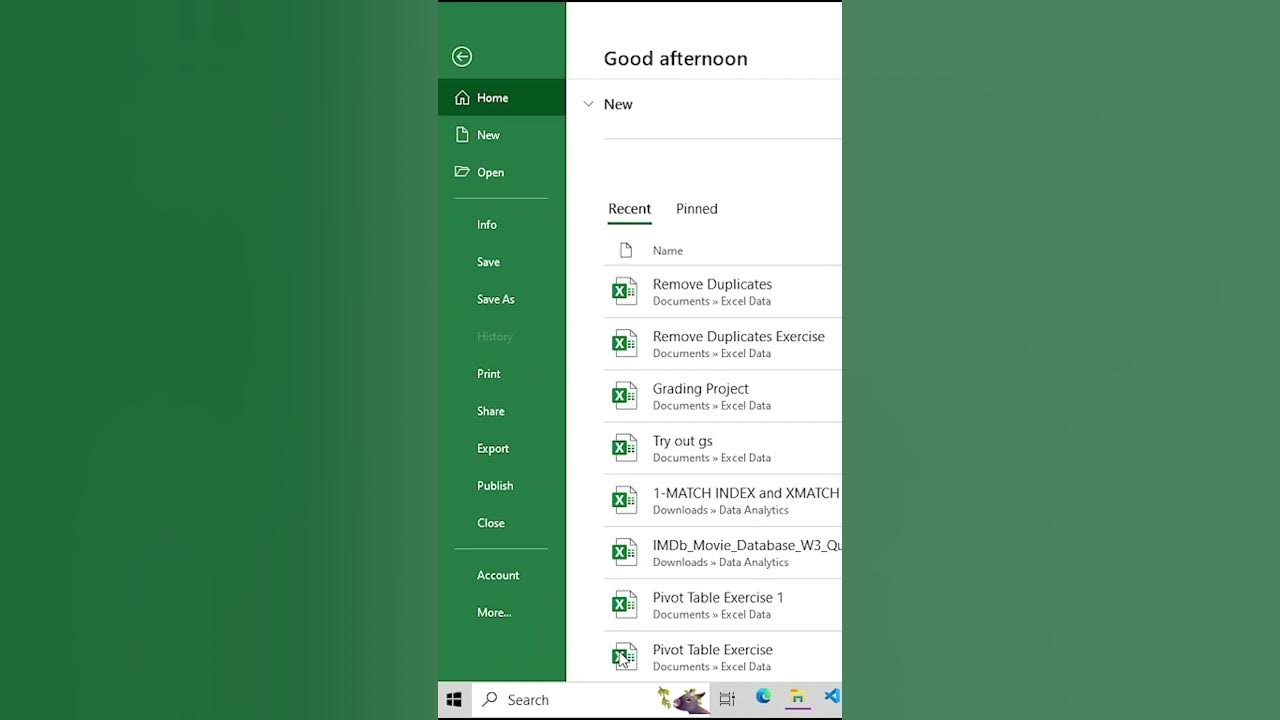The width and height of the screenshot is (1280, 720).
Task: Click the back arrow circle icon
Action: pos(462,57)
